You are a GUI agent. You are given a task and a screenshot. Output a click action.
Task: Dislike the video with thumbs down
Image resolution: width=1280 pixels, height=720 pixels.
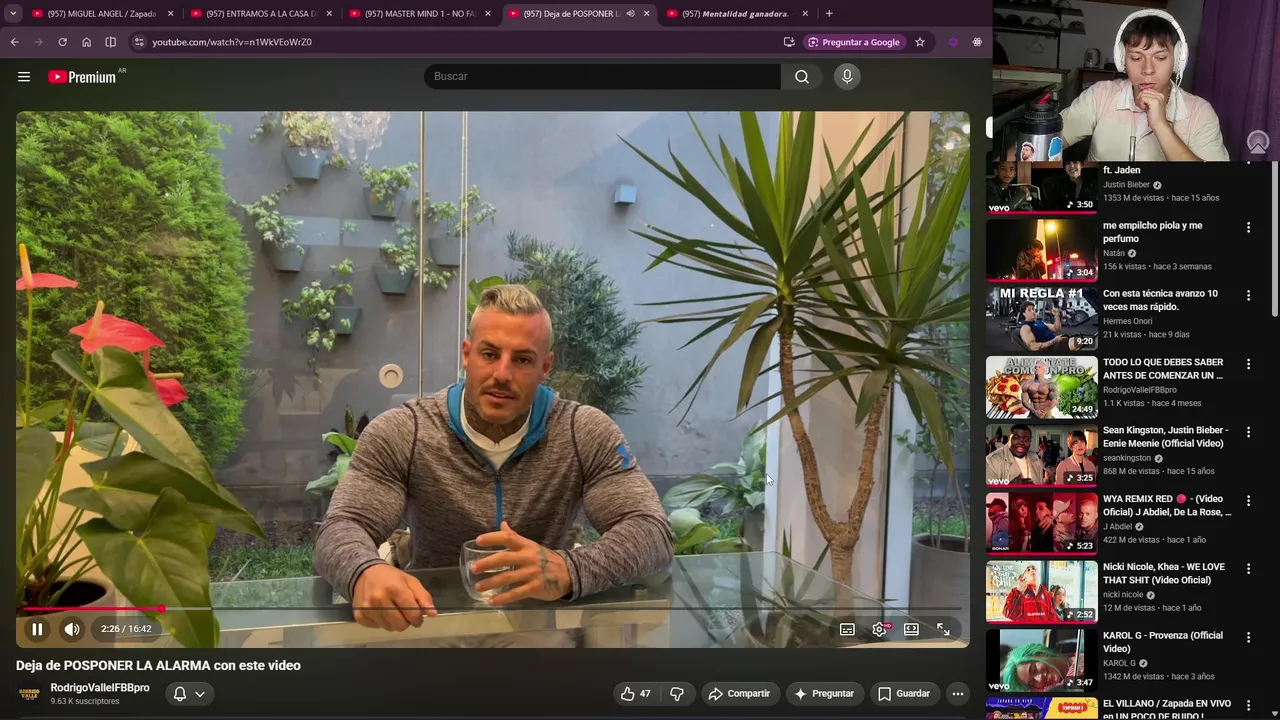[x=677, y=693]
